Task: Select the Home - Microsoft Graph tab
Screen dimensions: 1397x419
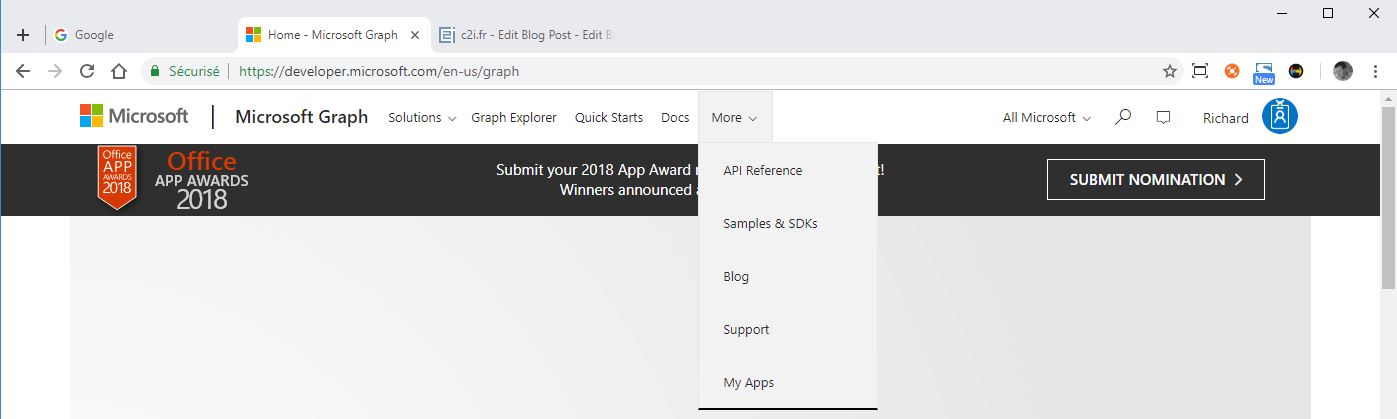Action: (x=333, y=35)
